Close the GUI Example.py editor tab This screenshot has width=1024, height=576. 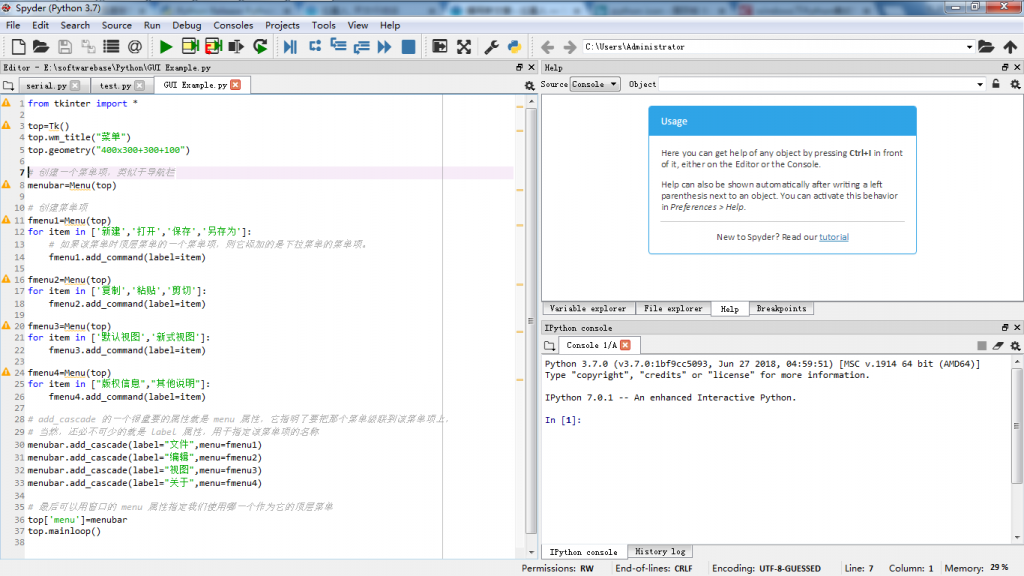pyautogui.click(x=235, y=85)
